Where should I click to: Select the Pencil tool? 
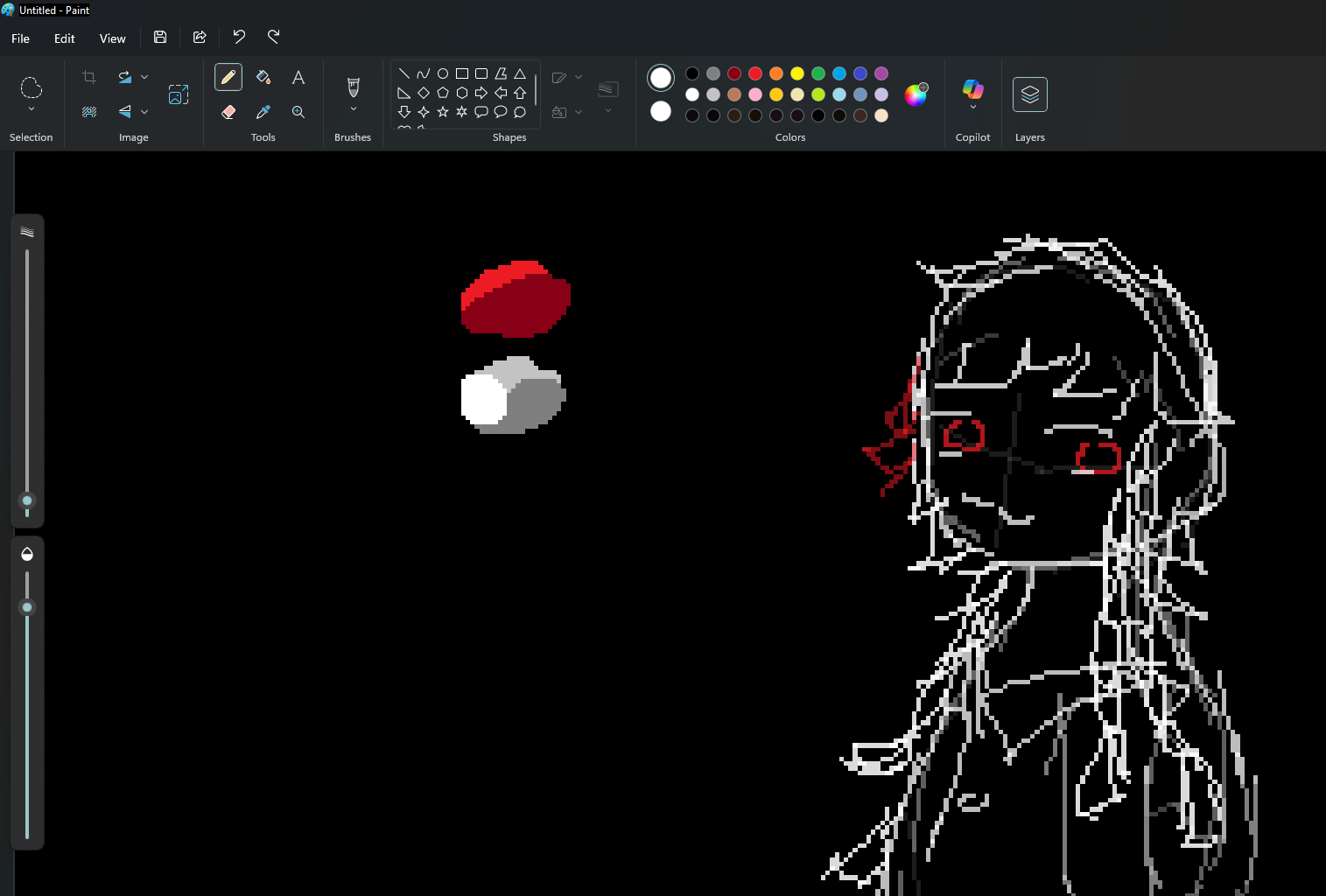point(228,77)
